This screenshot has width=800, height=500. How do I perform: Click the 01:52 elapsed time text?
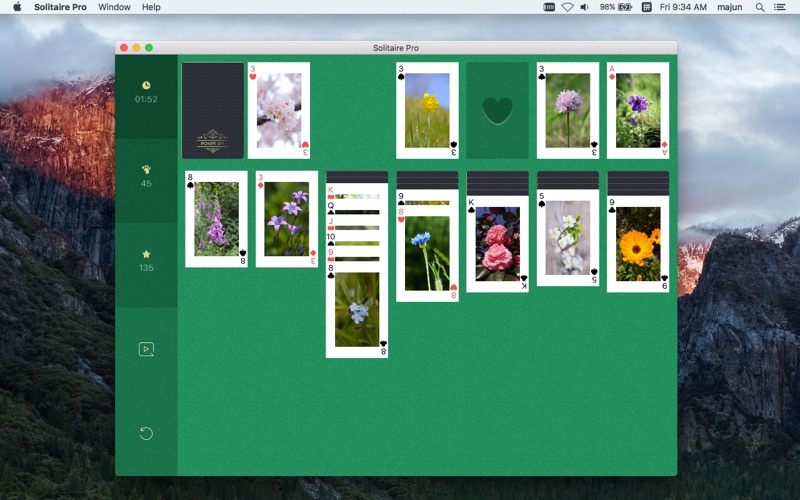[x=146, y=99]
